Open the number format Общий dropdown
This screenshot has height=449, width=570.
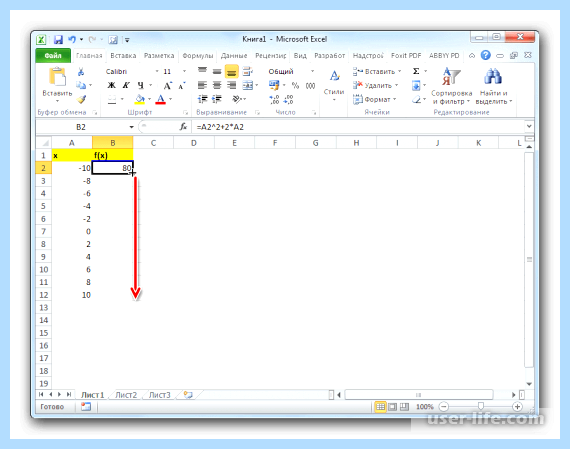(312, 71)
